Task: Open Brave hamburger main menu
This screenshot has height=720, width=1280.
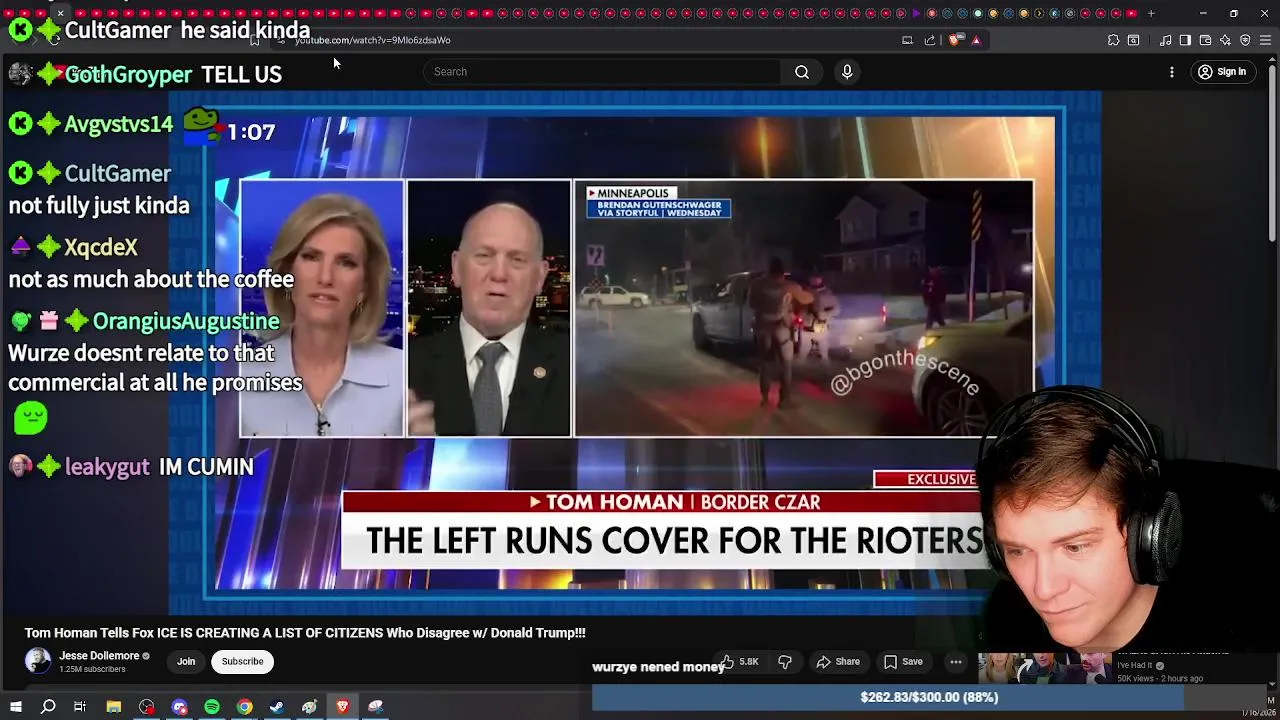Action: (x=1265, y=40)
